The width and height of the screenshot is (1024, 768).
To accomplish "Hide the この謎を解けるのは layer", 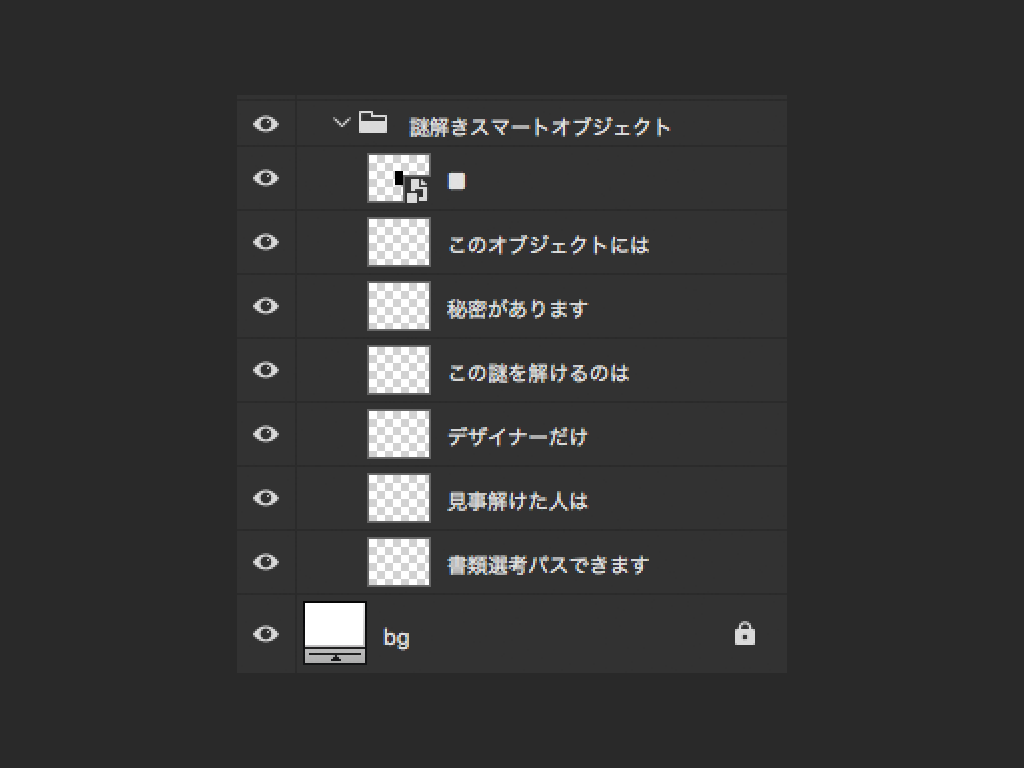I will [x=266, y=370].
